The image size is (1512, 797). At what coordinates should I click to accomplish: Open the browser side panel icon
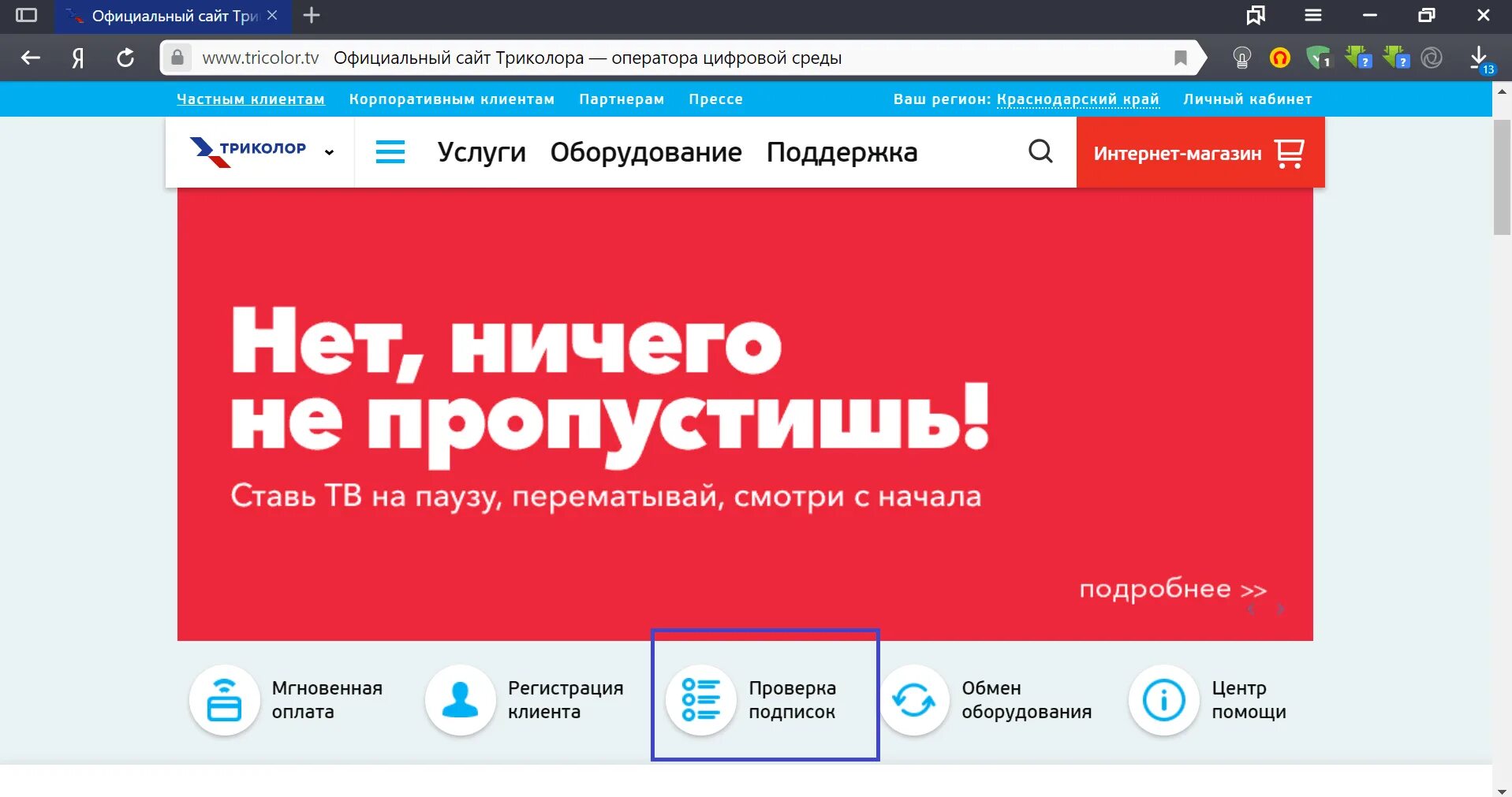(26, 15)
